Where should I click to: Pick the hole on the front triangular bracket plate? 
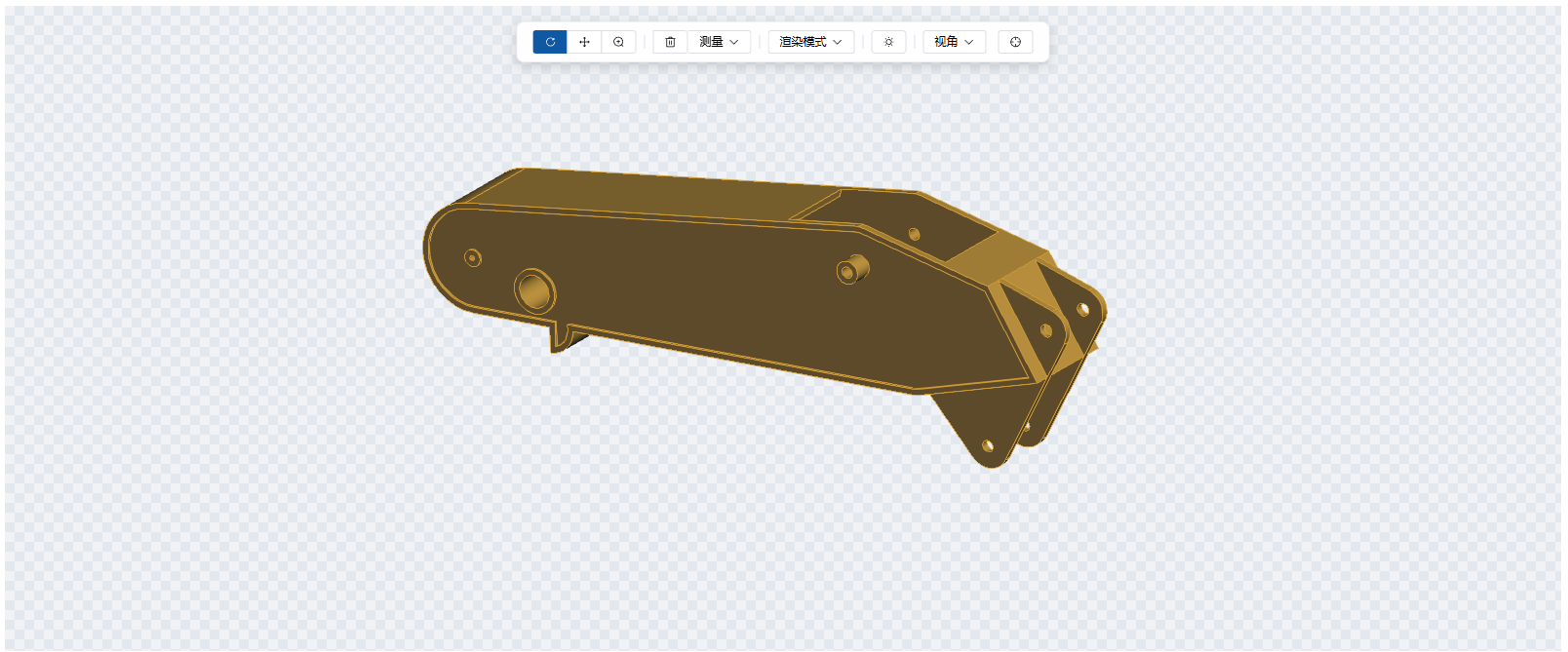pos(1046,330)
